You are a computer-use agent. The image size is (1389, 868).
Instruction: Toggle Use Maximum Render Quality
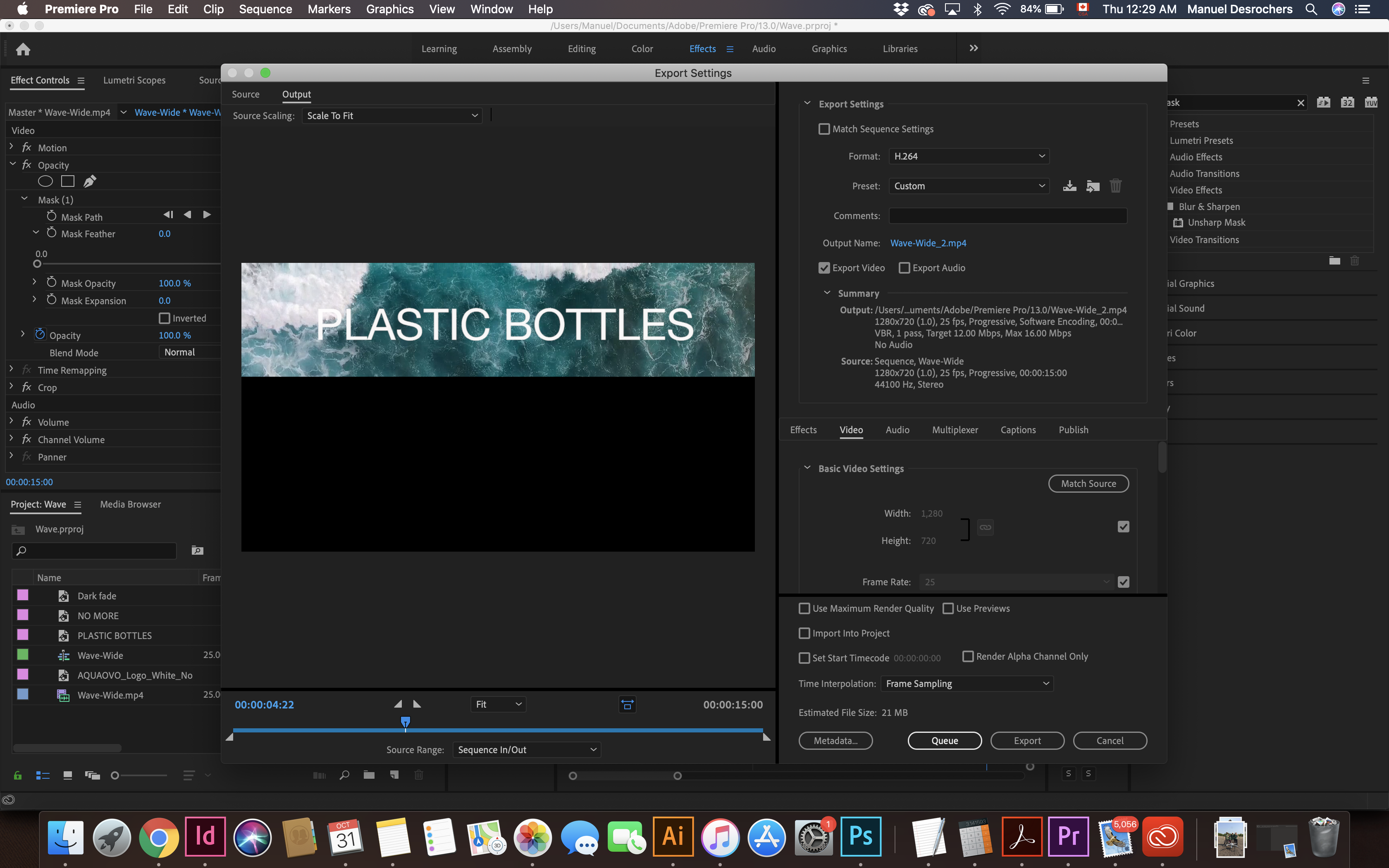[805, 608]
